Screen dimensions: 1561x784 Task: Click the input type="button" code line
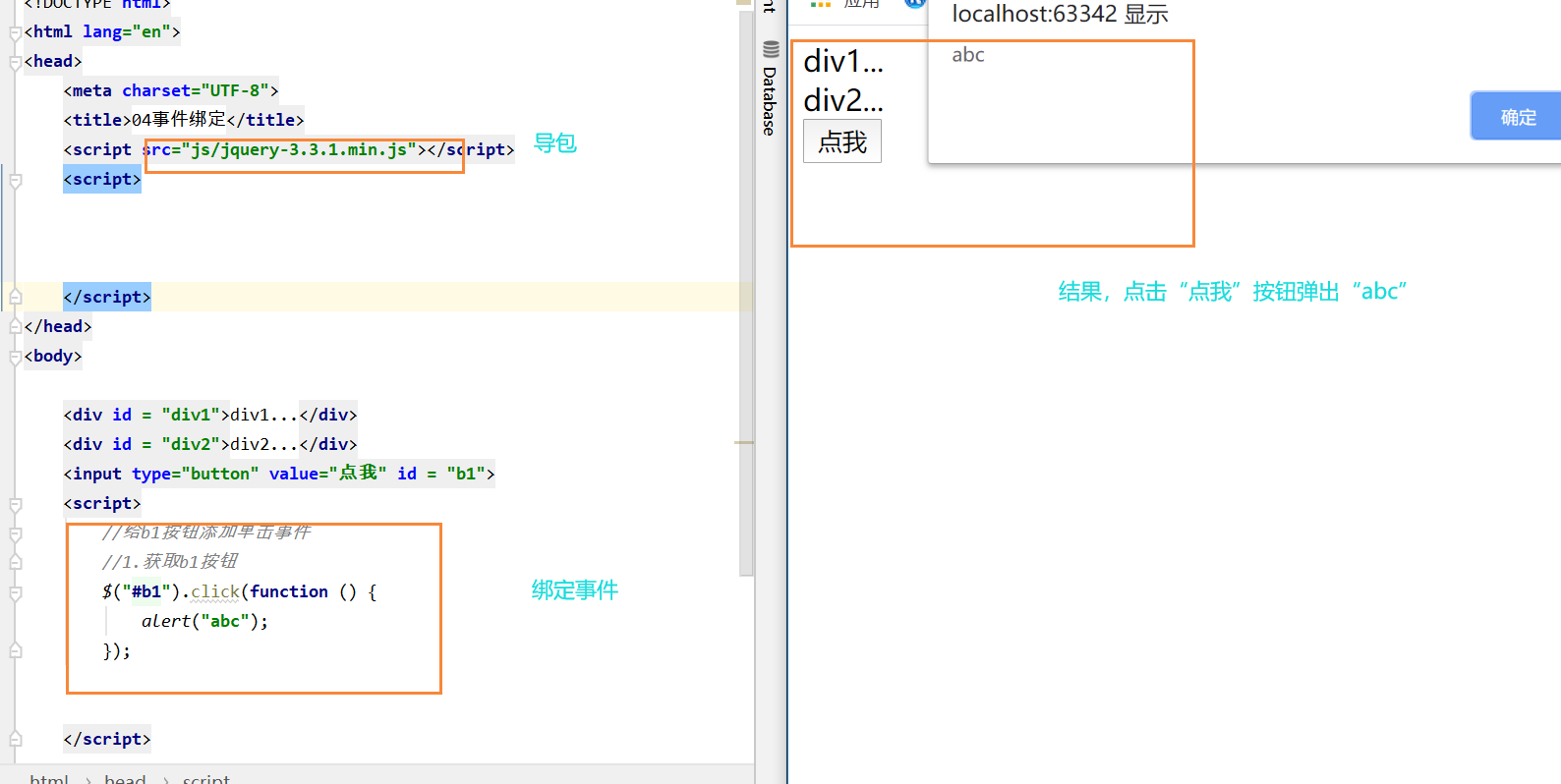pyautogui.click(x=279, y=474)
